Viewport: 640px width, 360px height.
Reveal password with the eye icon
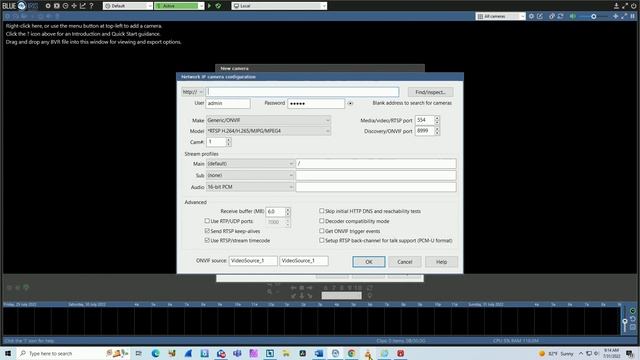click(x=350, y=104)
